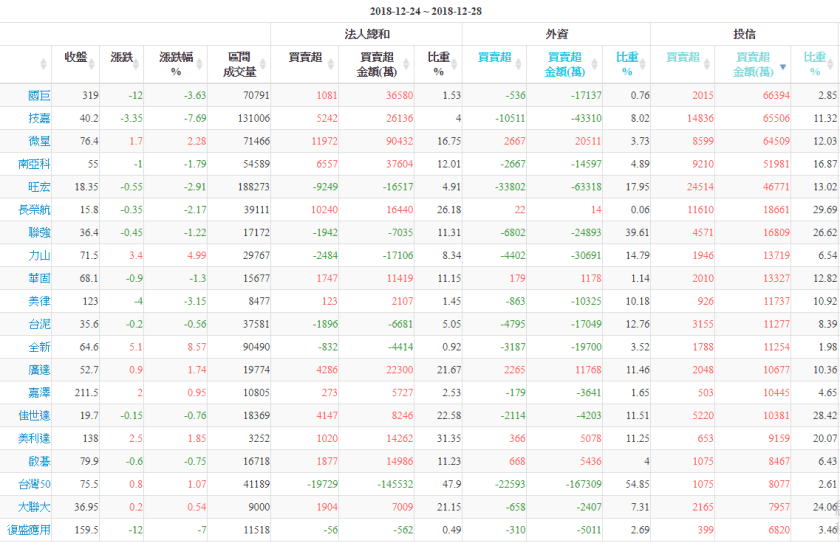Select the 南亞科 stock name
Viewport: 840px width, 543px height.
34,163
